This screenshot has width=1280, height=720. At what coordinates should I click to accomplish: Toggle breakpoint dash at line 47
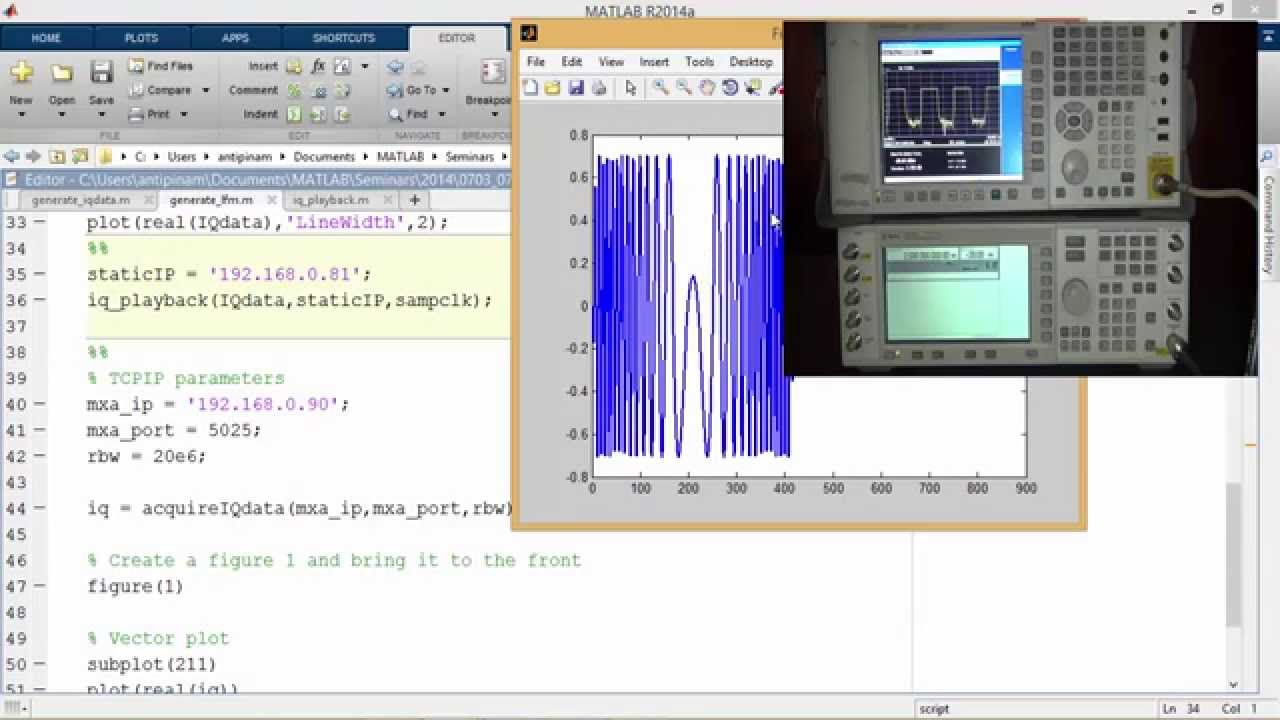pos(40,587)
